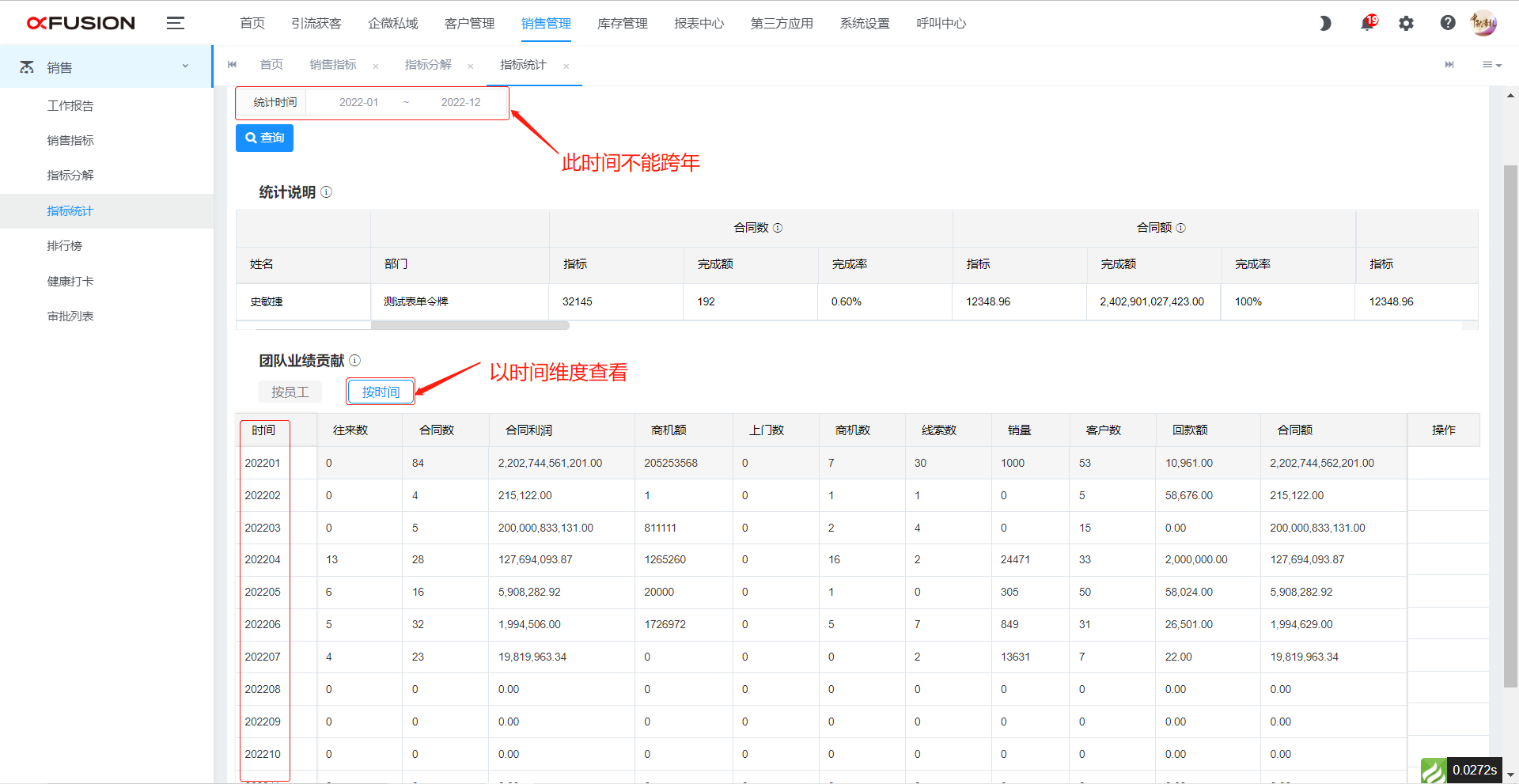1519x784 pixels.
Task: Close the 销售指标 tab
Action: 376,66
